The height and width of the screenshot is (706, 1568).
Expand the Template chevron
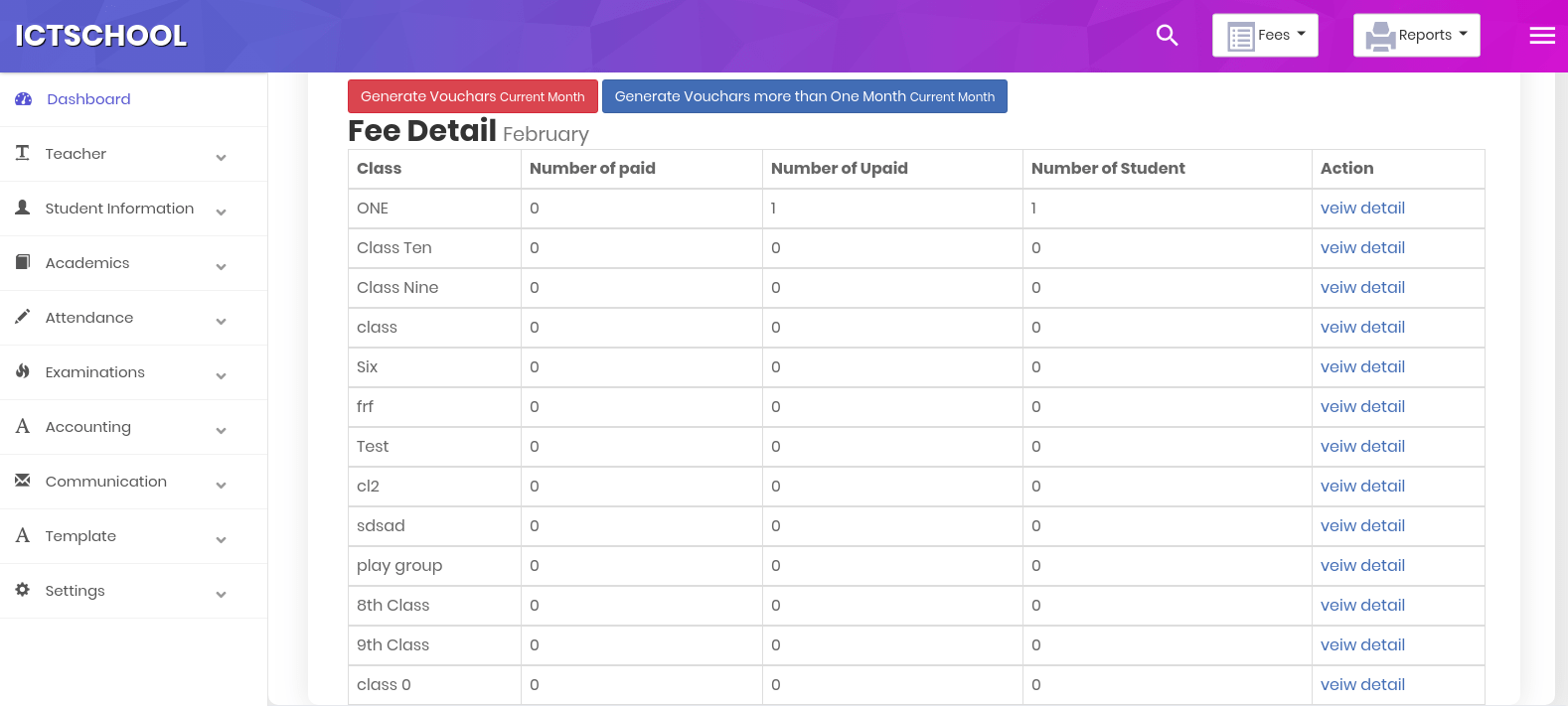pyautogui.click(x=221, y=539)
